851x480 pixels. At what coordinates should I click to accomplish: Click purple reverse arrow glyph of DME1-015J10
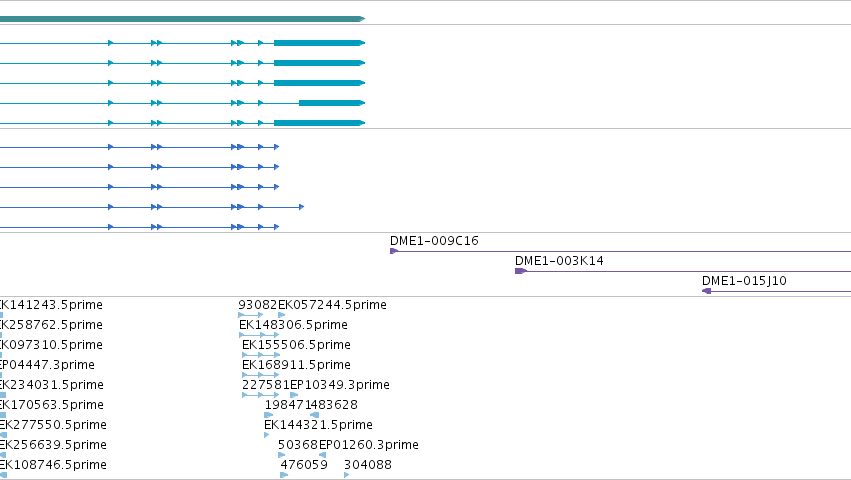(706, 291)
